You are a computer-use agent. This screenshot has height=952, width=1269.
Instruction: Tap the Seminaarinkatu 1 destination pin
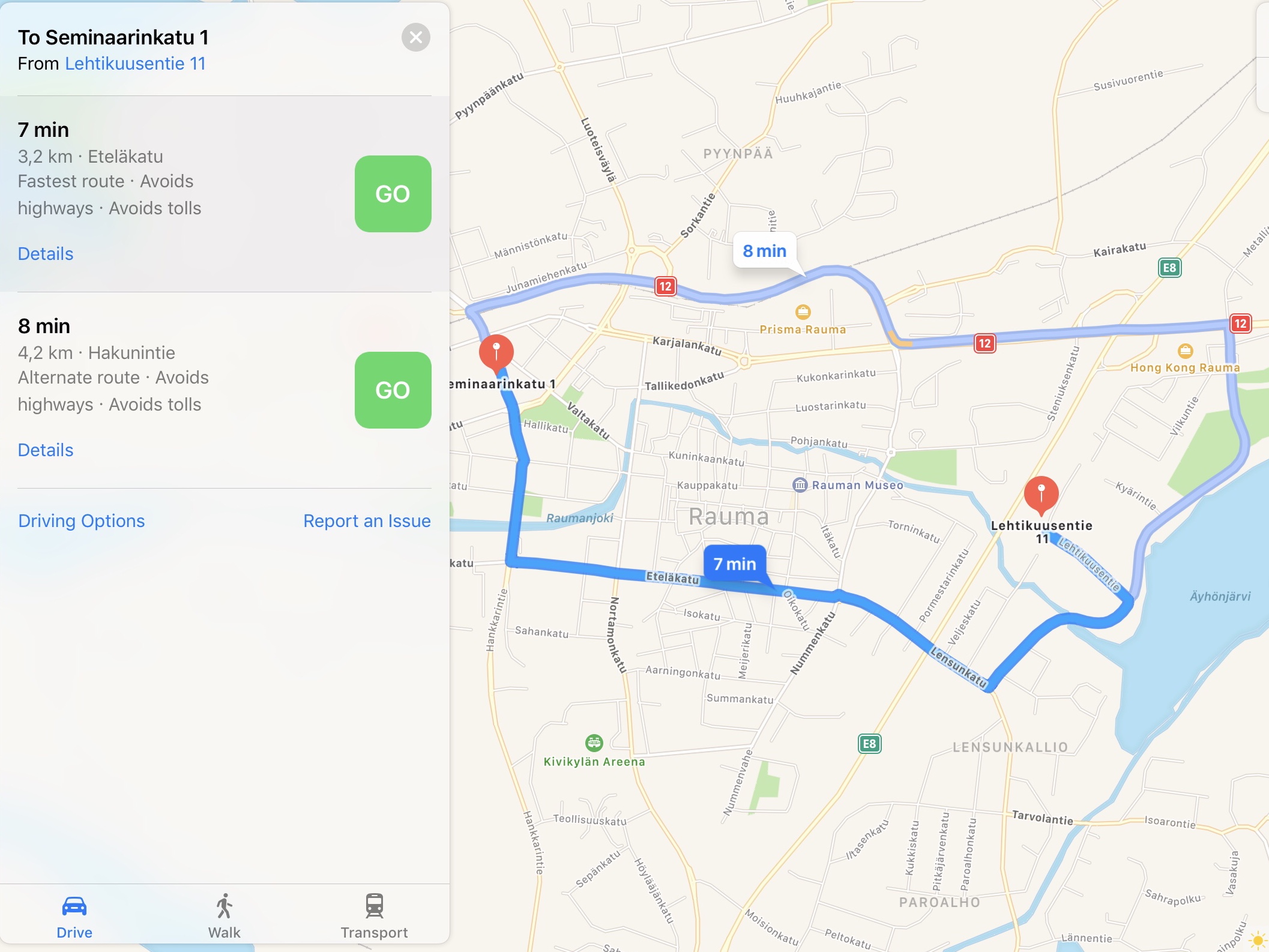(x=496, y=354)
